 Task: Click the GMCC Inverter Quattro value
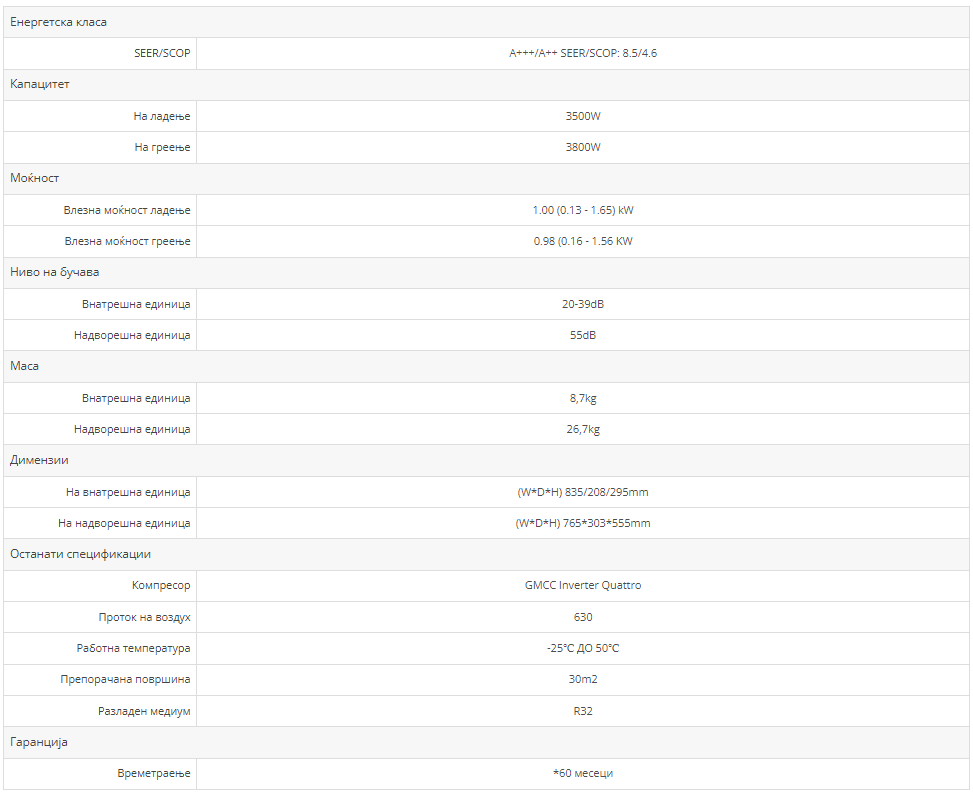point(583,585)
